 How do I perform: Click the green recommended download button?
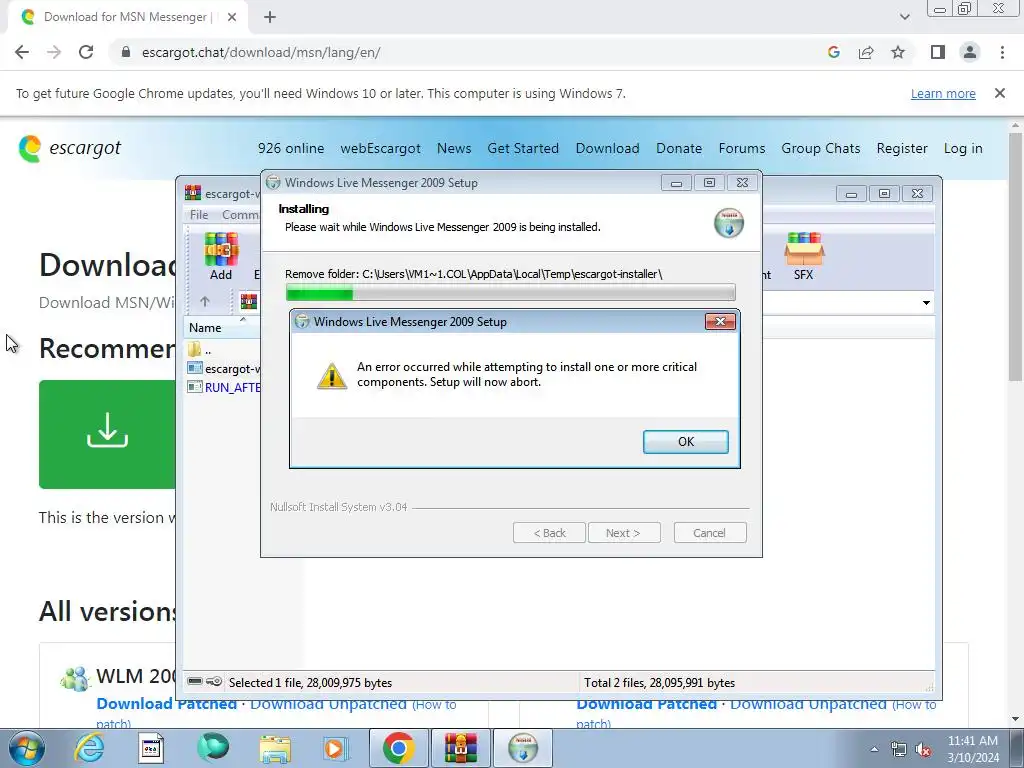coord(107,434)
